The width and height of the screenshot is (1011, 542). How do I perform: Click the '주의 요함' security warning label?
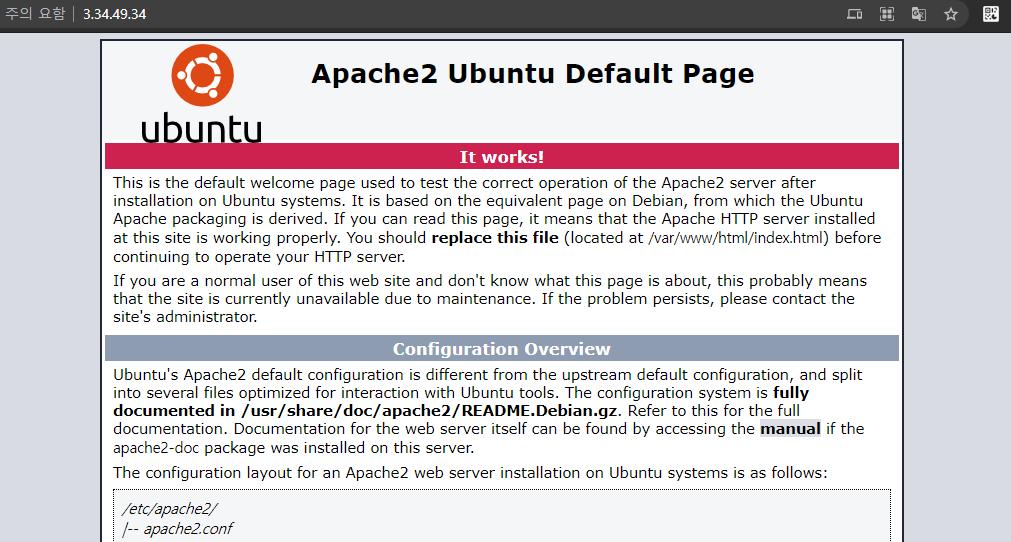pyautogui.click(x=35, y=14)
